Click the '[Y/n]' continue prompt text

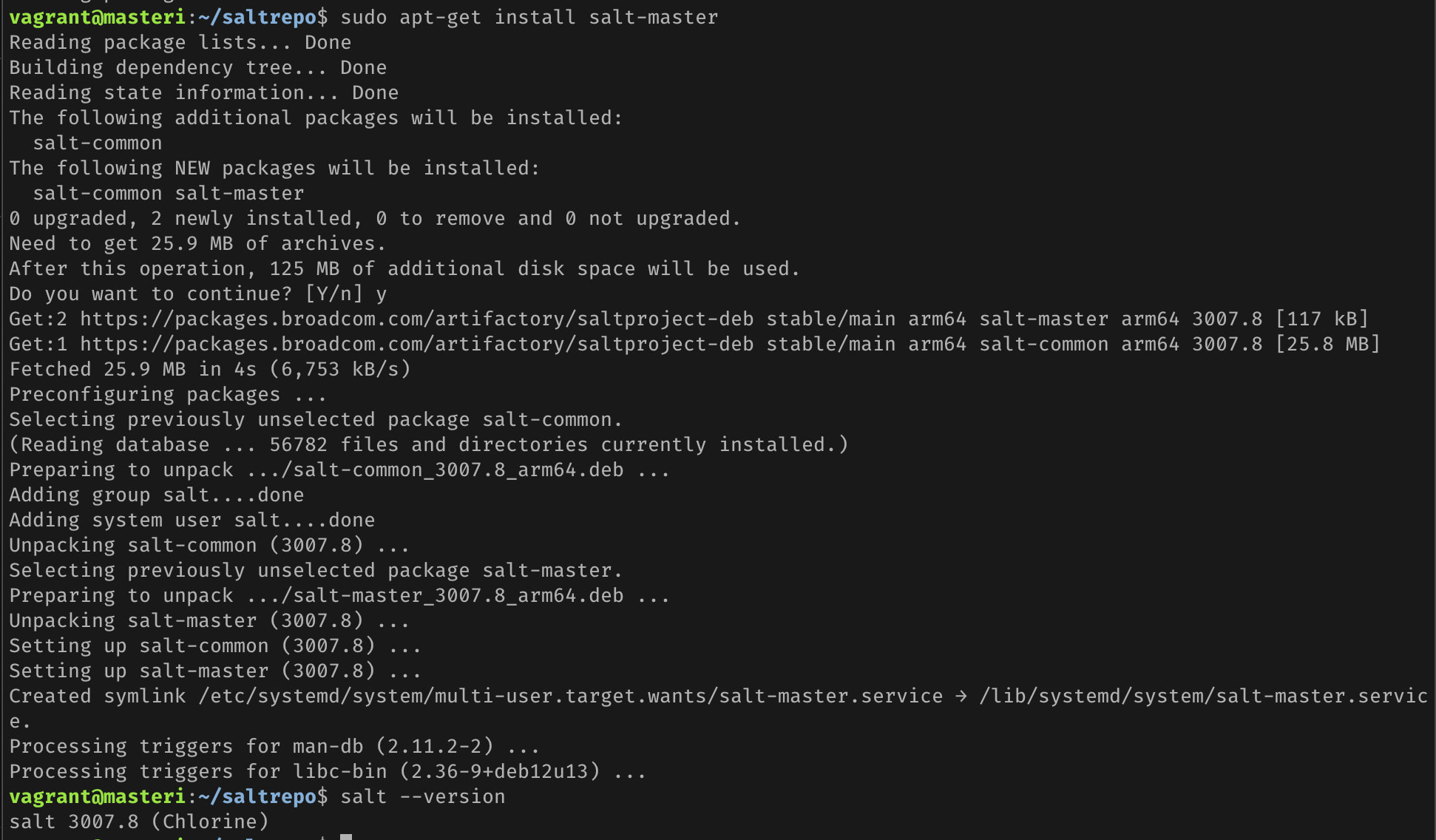pyautogui.click(x=334, y=294)
